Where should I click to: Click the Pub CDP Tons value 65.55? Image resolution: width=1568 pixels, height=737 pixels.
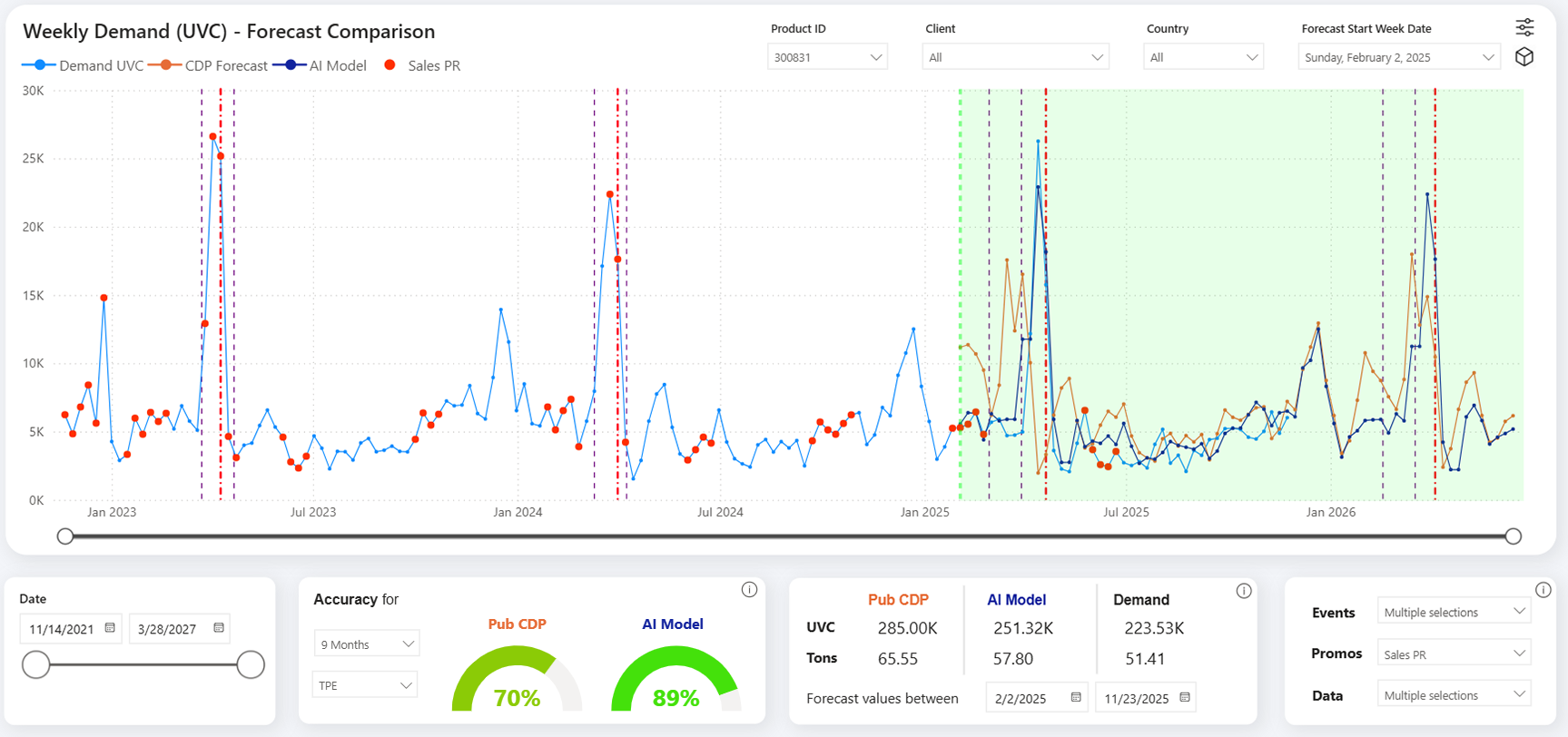click(897, 659)
